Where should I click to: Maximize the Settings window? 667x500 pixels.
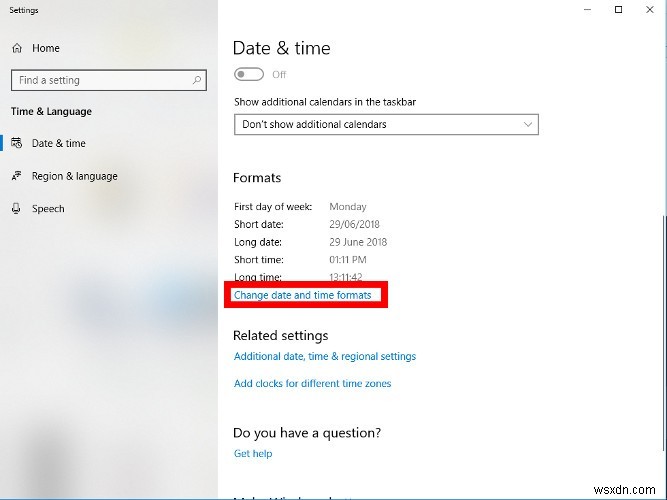point(619,10)
